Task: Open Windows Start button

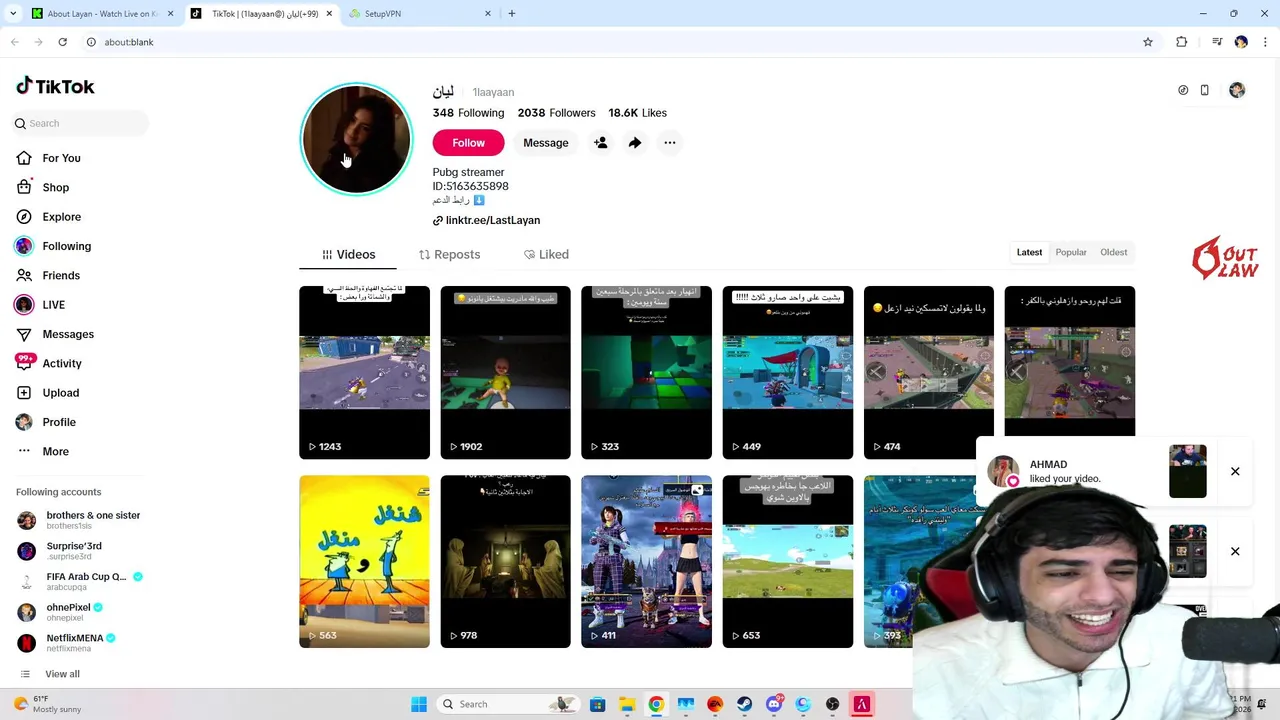Action: (x=419, y=704)
